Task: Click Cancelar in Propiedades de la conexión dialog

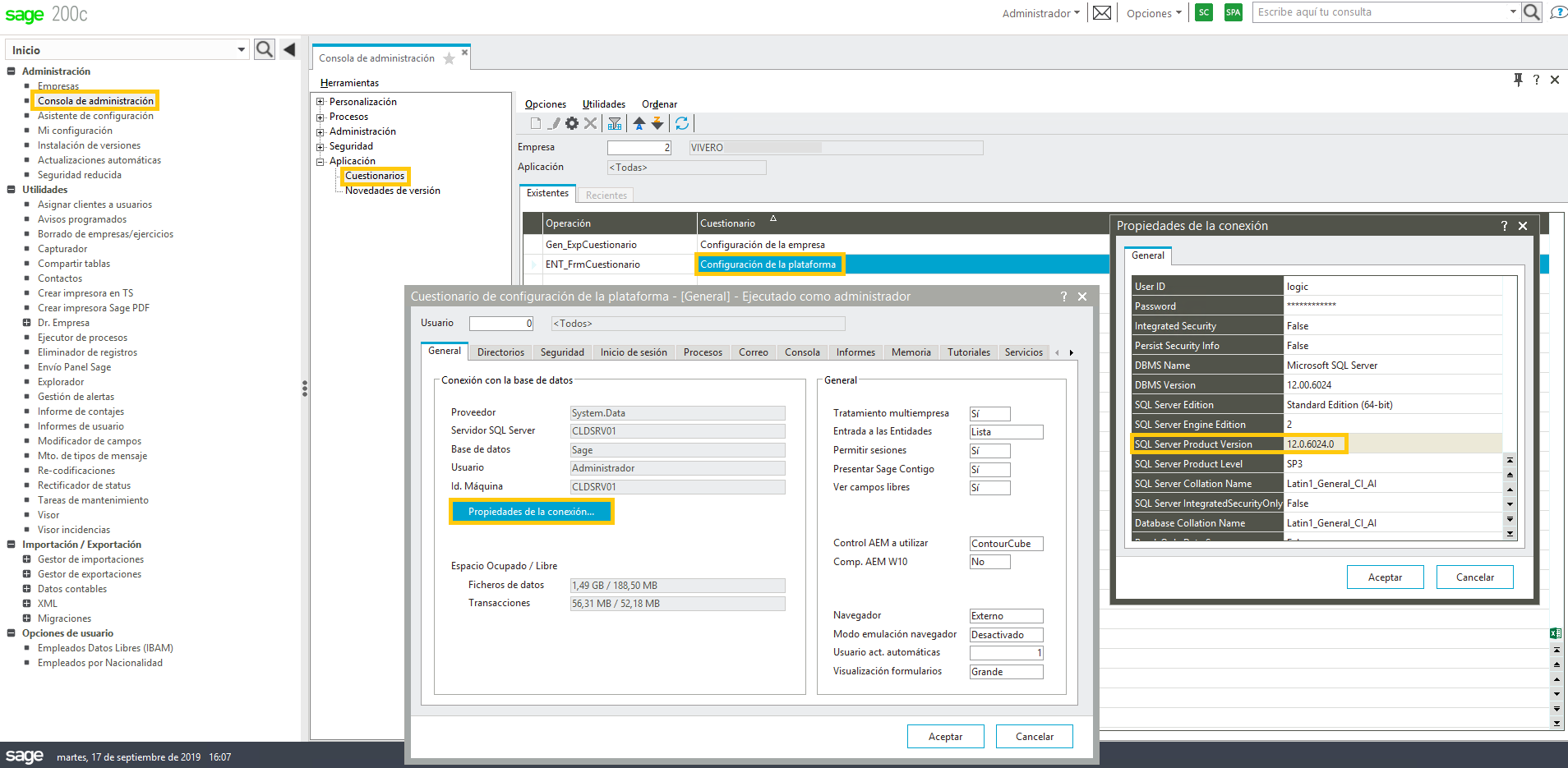Action: click(x=1474, y=577)
